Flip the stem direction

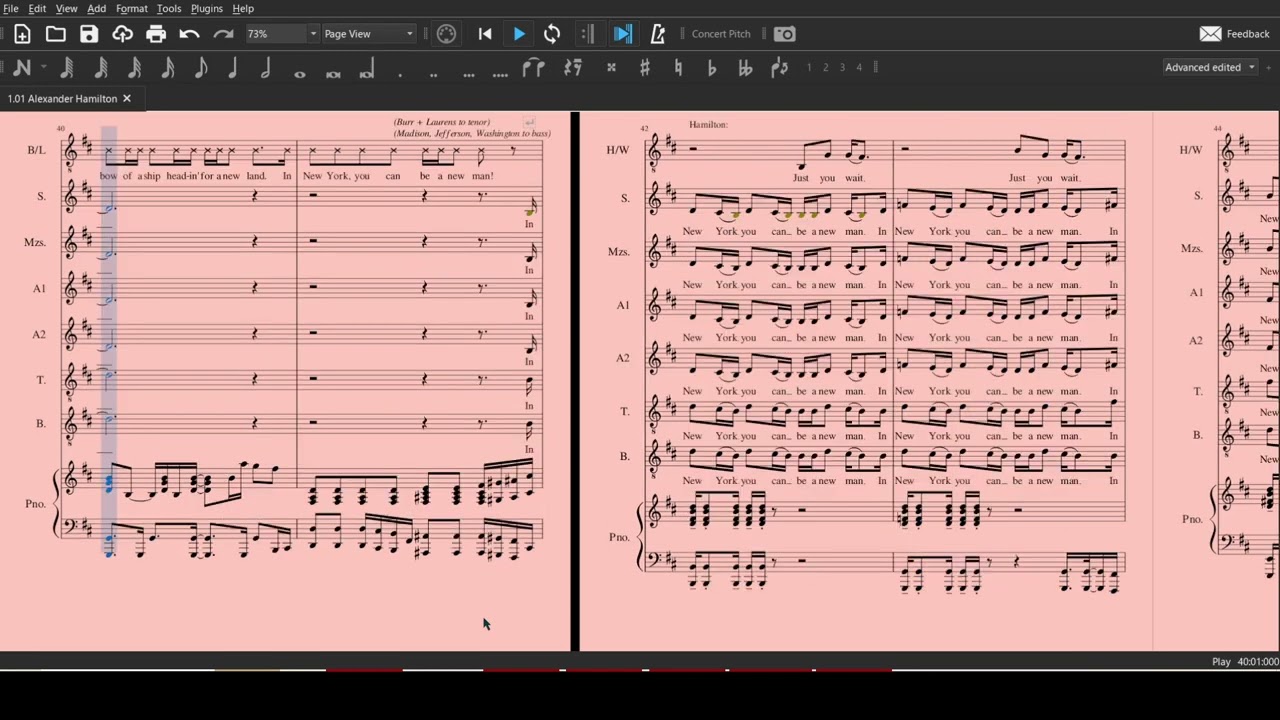(x=779, y=68)
